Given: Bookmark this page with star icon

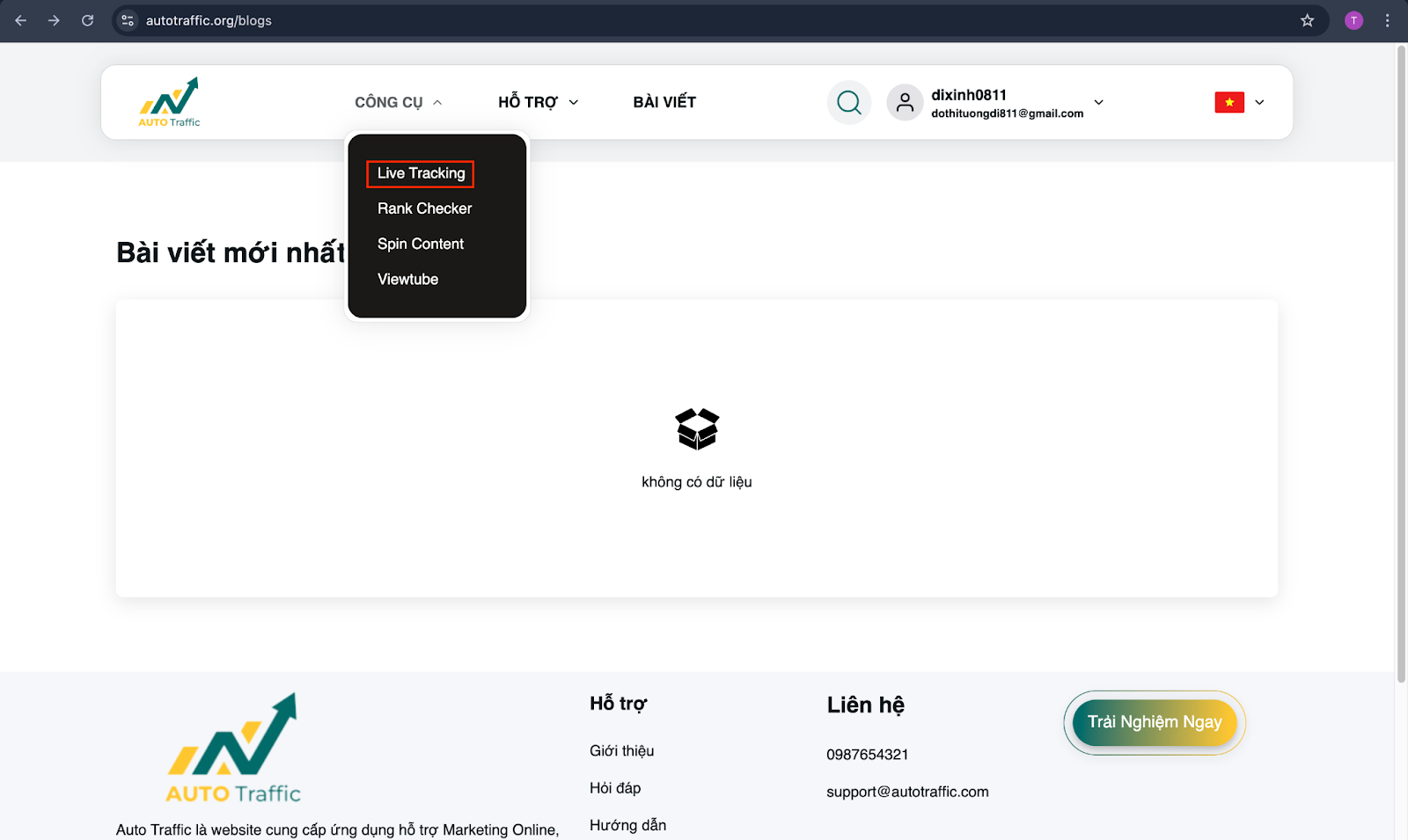Looking at the screenshot, I should (x=1307, y=20).
